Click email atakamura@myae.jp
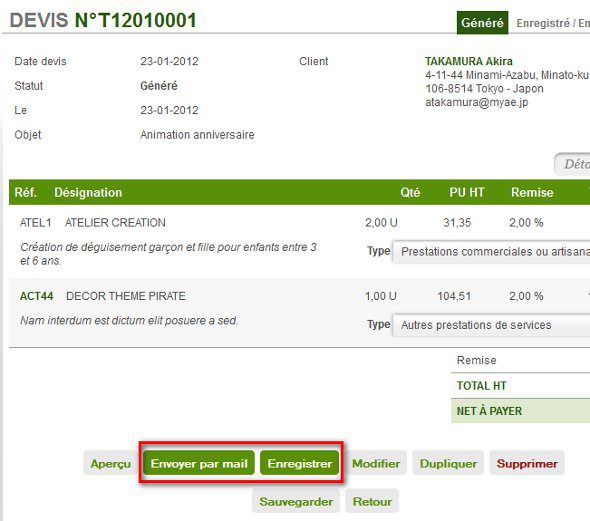The width and height of the screenshot is (590, 521). (477, 102)
